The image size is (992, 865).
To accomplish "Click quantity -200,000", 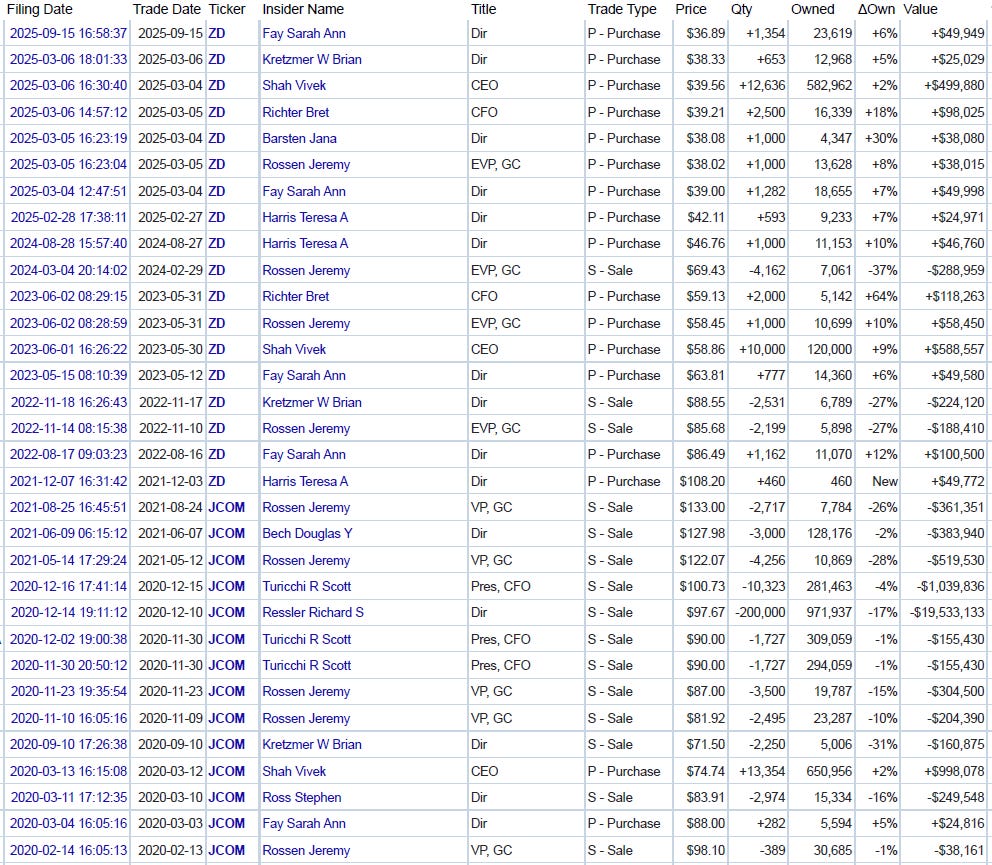I will tap(760, 613).
